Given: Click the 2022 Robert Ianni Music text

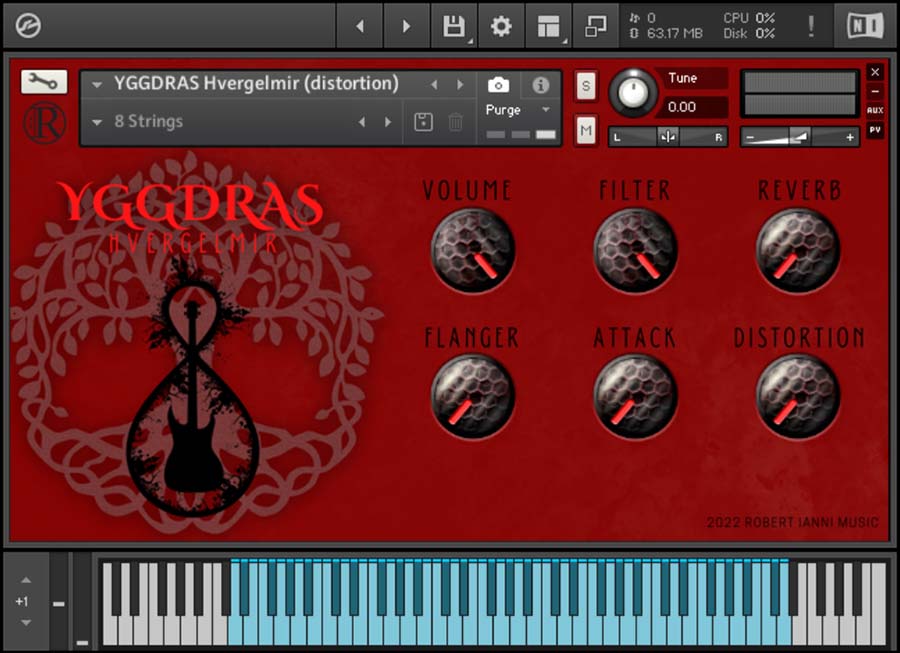Looking at the screenshot, I should [x=792, y=522].
